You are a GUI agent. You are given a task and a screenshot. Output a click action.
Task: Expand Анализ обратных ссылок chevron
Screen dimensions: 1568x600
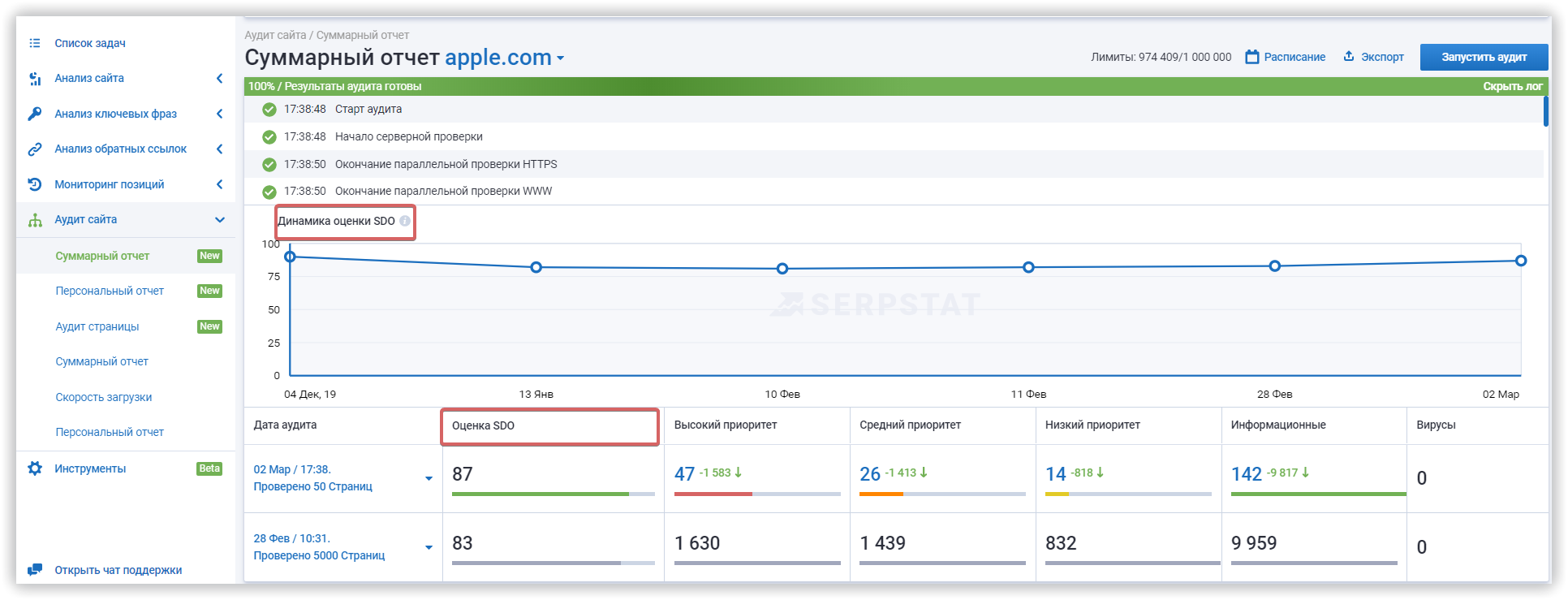pos(219,149)
